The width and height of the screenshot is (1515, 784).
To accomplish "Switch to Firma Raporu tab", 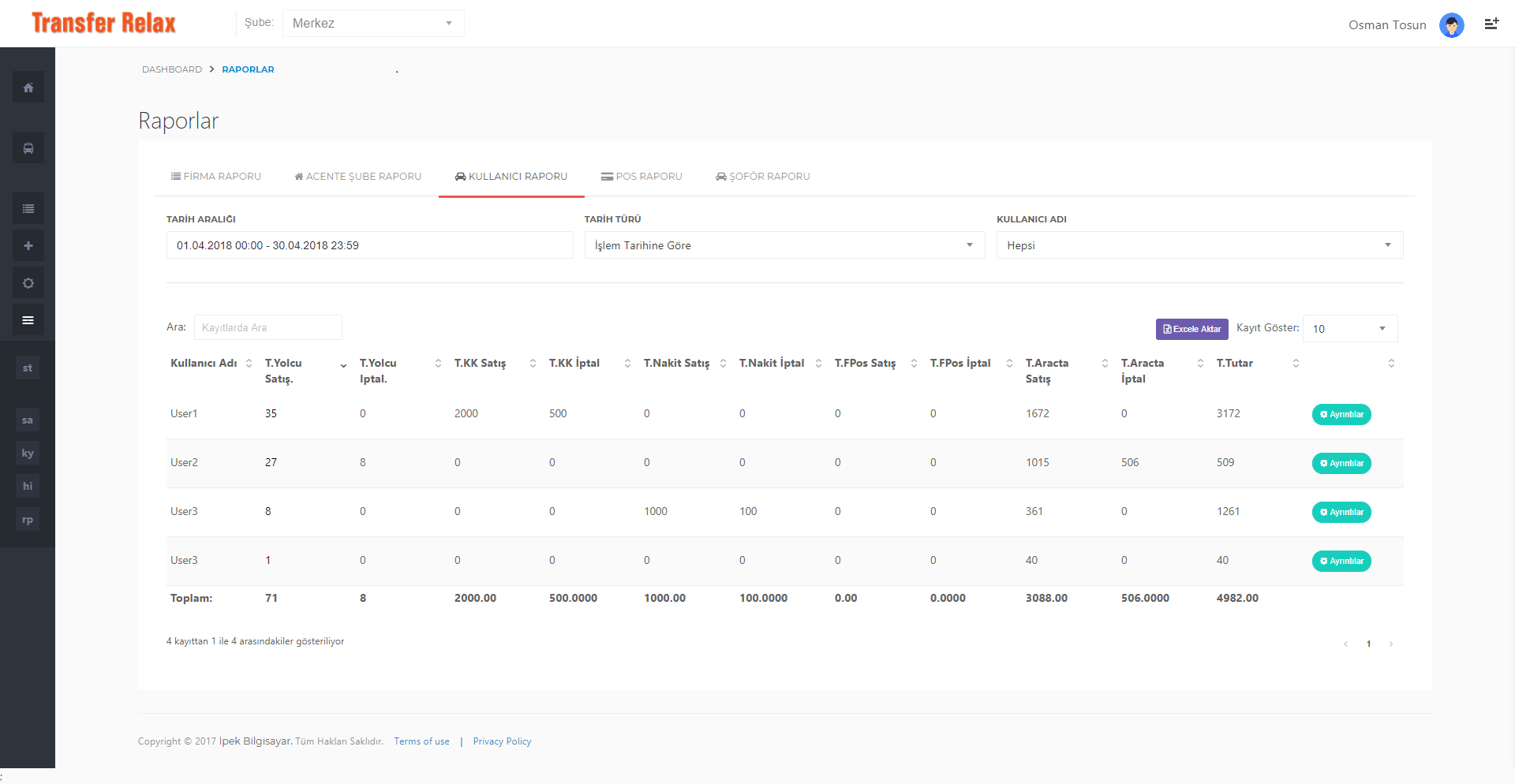I will coord(216,177).
